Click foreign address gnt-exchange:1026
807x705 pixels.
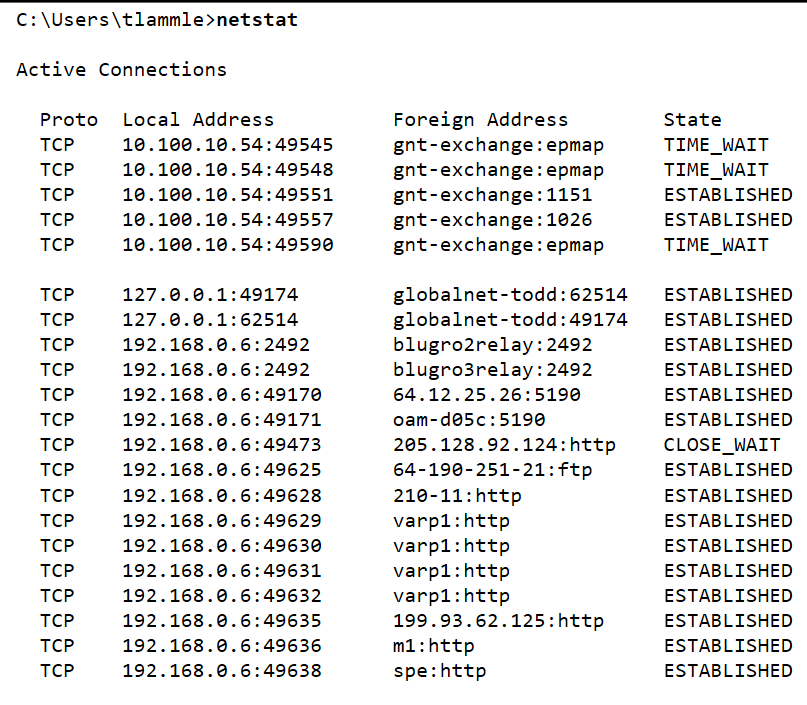(x=492, y=220)
